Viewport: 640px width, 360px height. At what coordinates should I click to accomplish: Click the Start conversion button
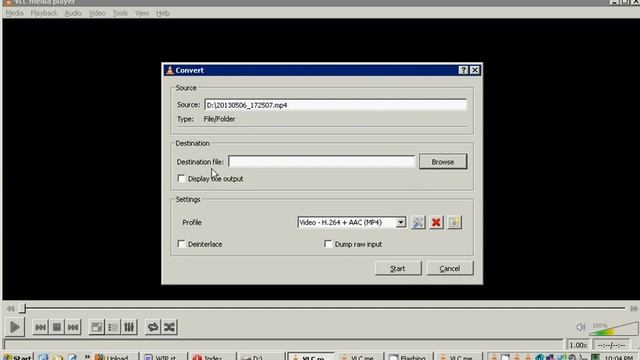coord(398,268)
